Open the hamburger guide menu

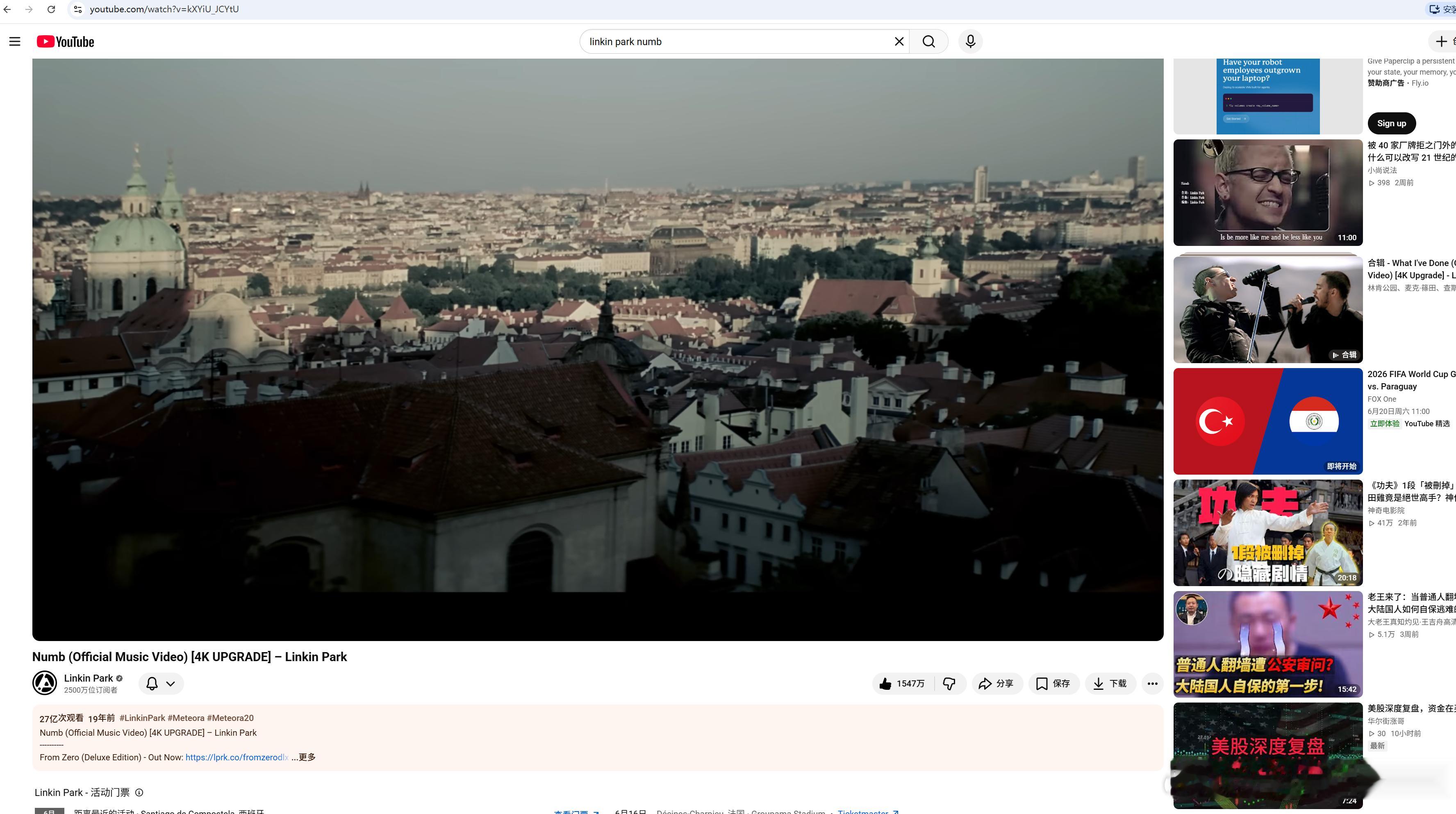click(15, 41)
